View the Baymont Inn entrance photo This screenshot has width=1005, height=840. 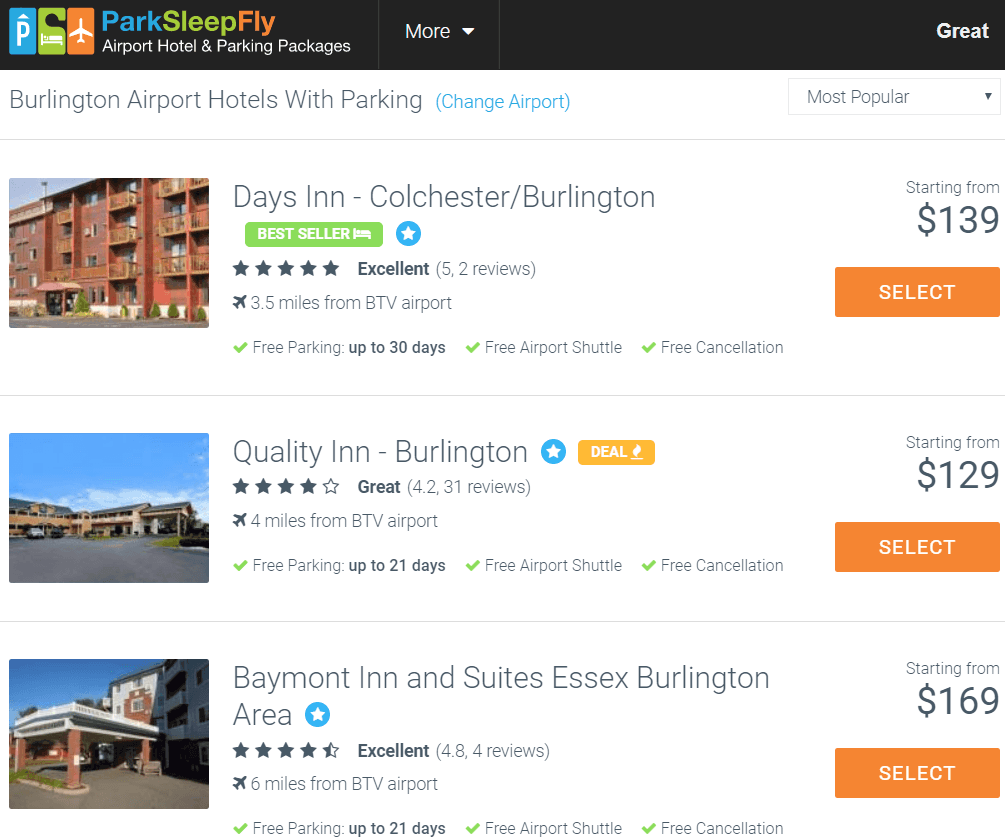point(109,734)
